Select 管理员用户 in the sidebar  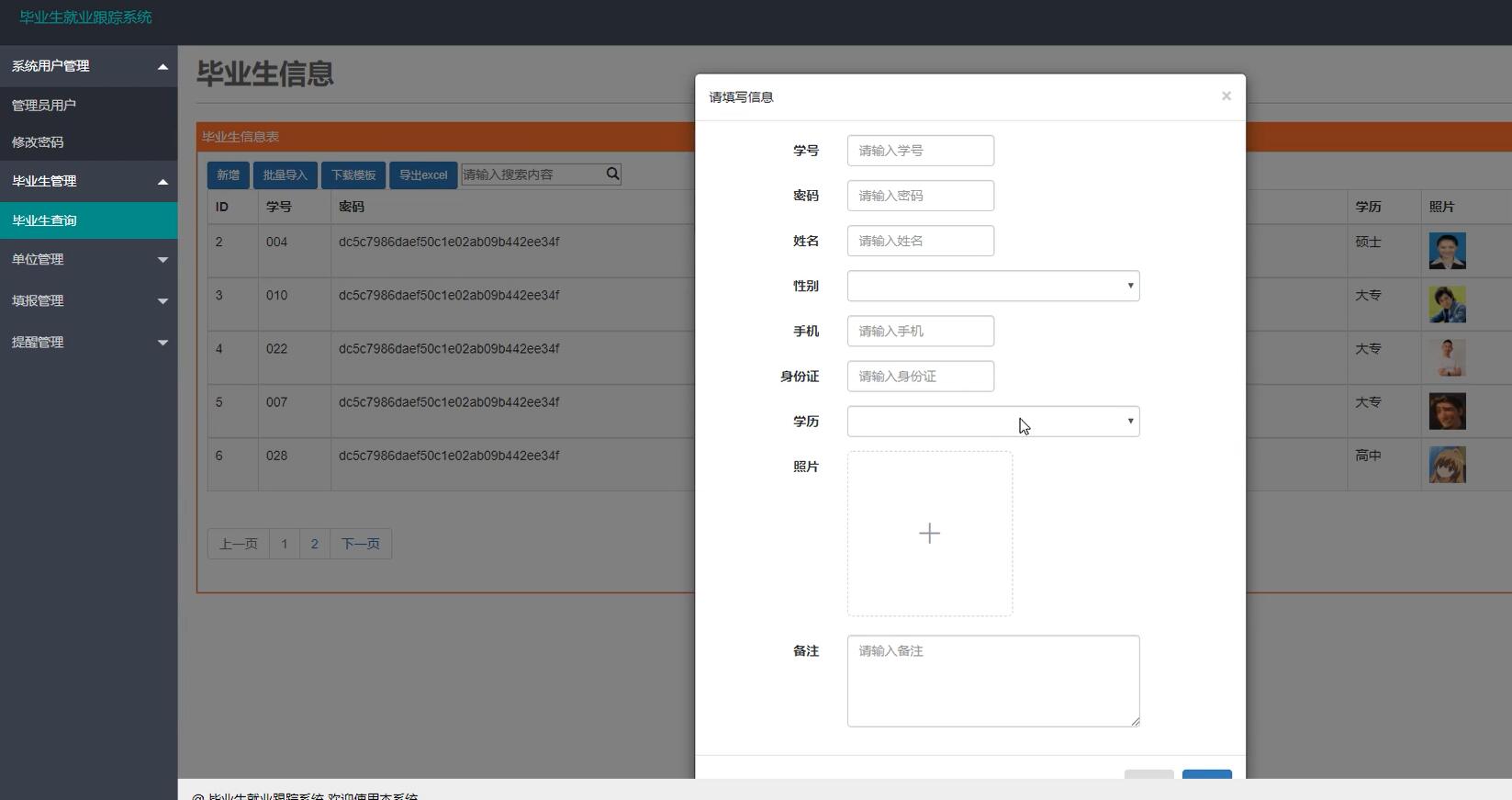coord(44,106)
